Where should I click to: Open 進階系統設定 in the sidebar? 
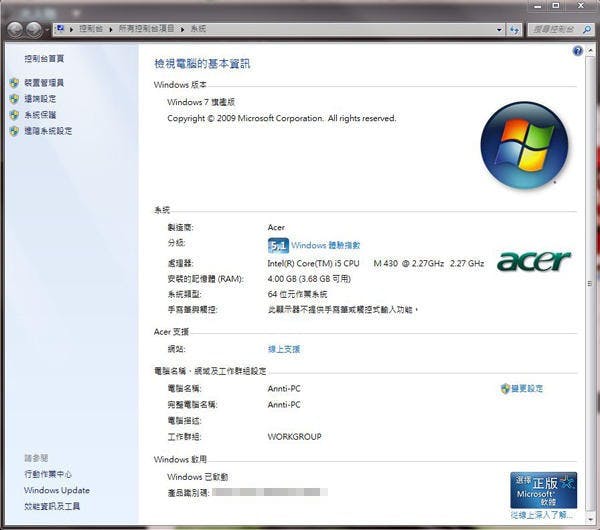(x=48, y=131)
